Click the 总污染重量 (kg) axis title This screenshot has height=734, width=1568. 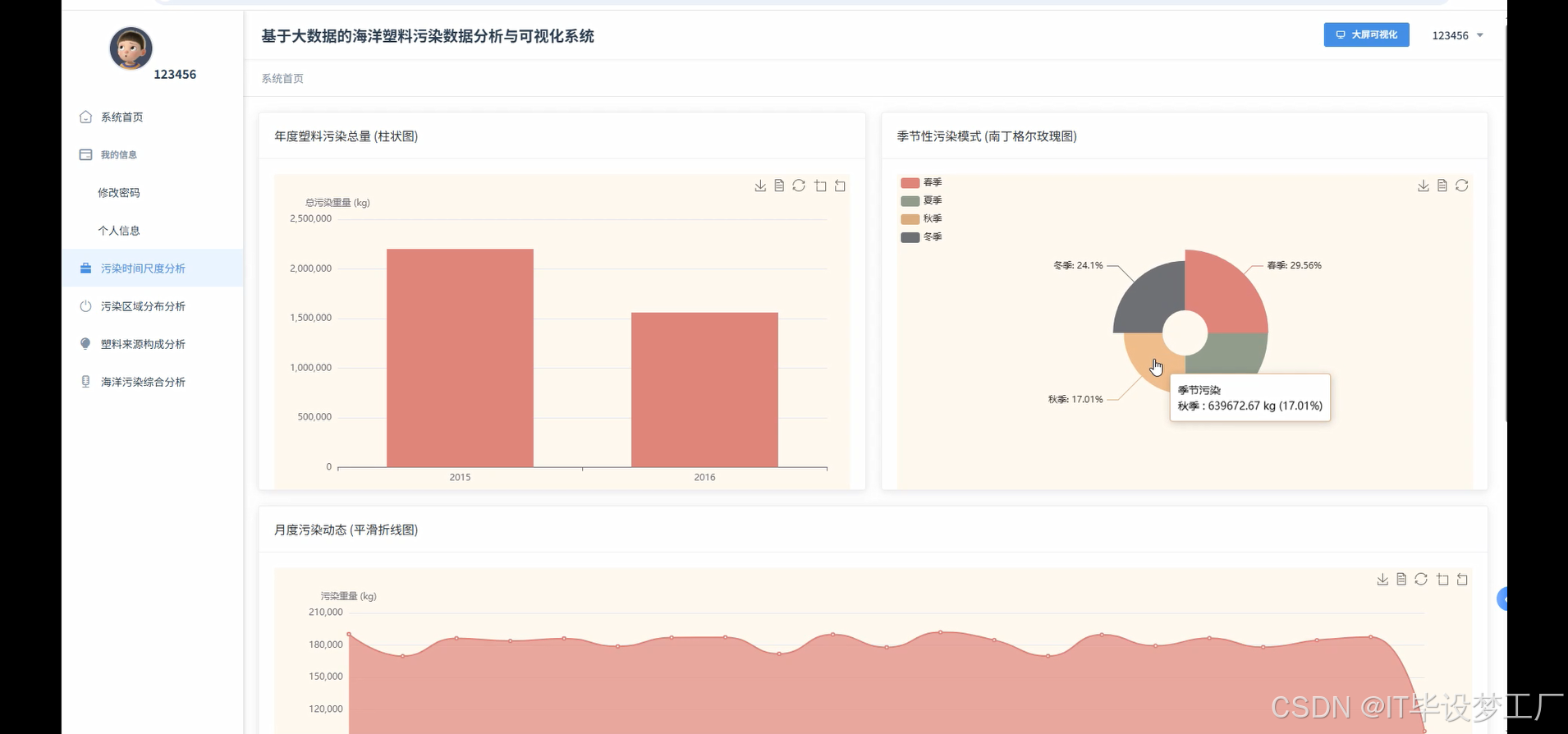tap(337, 203)
